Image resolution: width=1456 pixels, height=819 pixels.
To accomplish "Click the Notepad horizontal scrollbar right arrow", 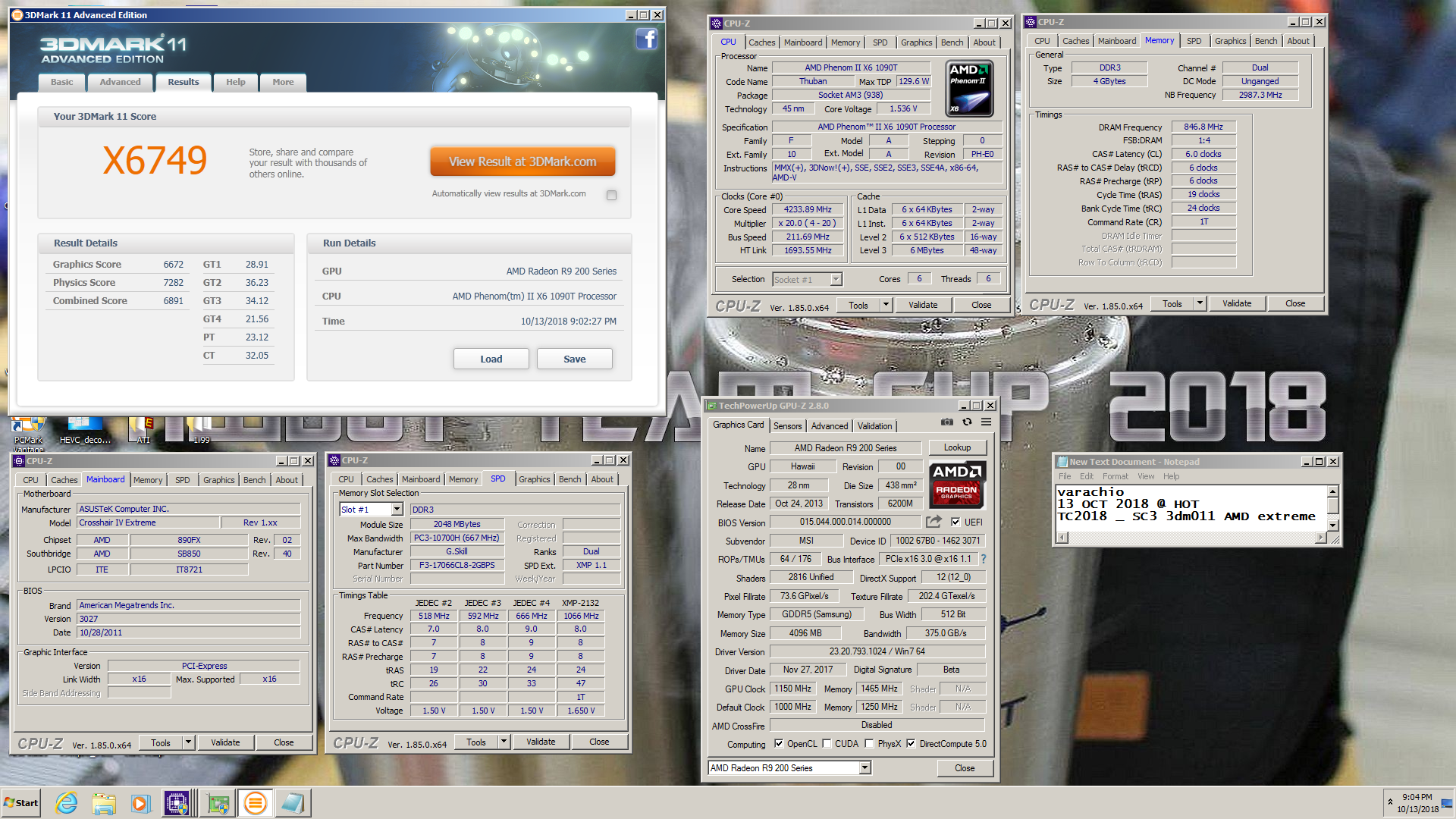I will pyautogui.click(x=1321, y=538).
